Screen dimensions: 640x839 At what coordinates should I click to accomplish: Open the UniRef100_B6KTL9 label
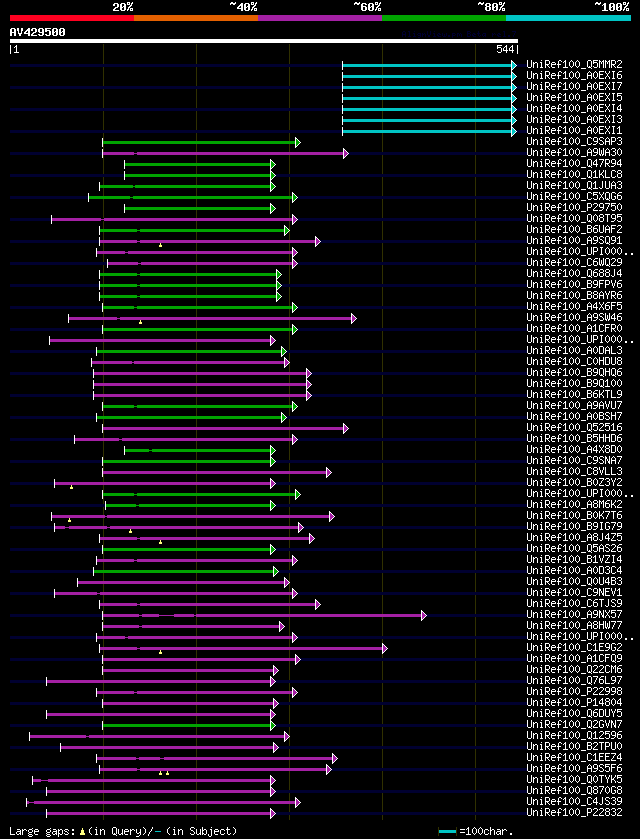(574, 395)
